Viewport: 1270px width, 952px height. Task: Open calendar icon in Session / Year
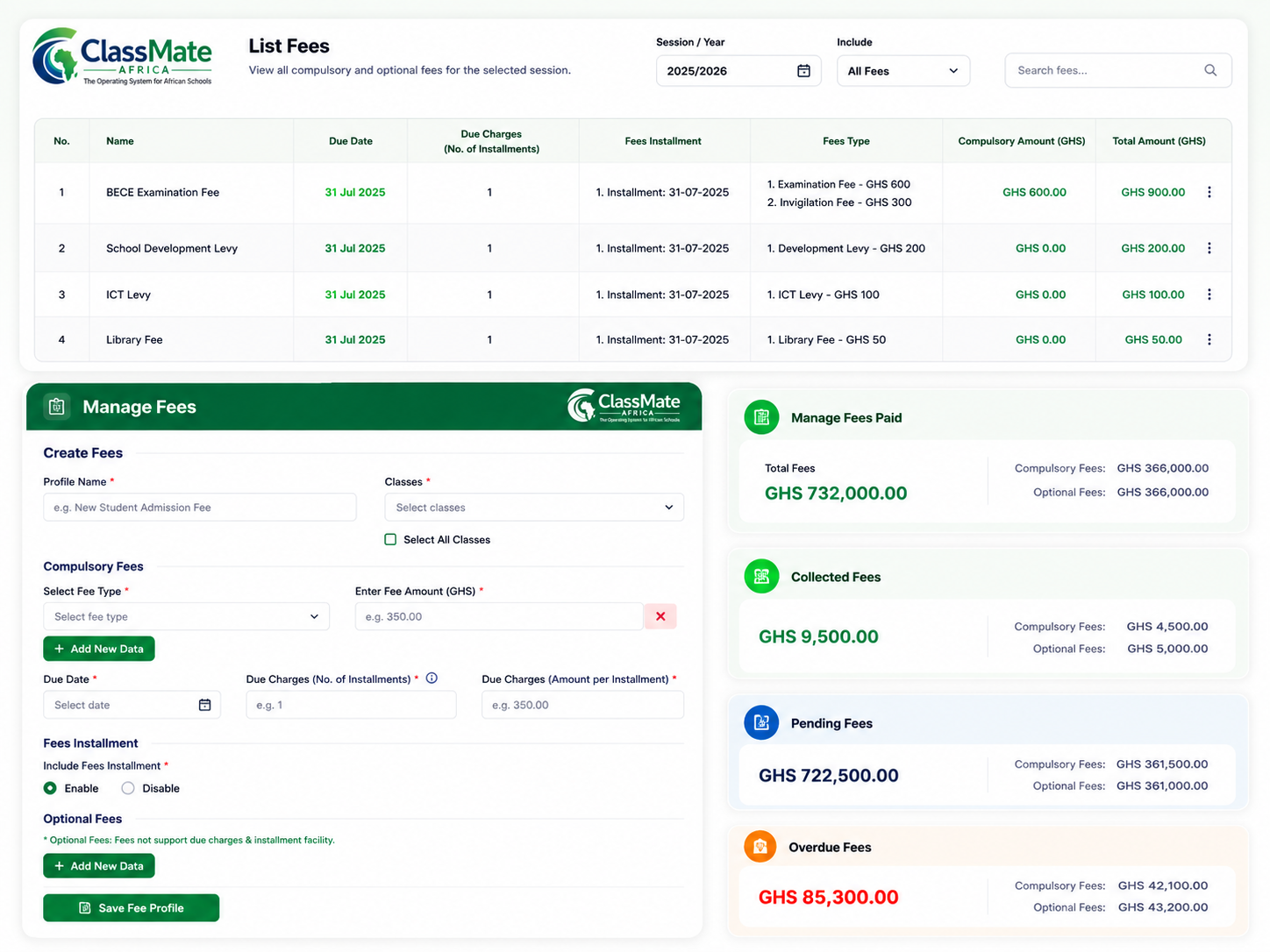point(803,71)
